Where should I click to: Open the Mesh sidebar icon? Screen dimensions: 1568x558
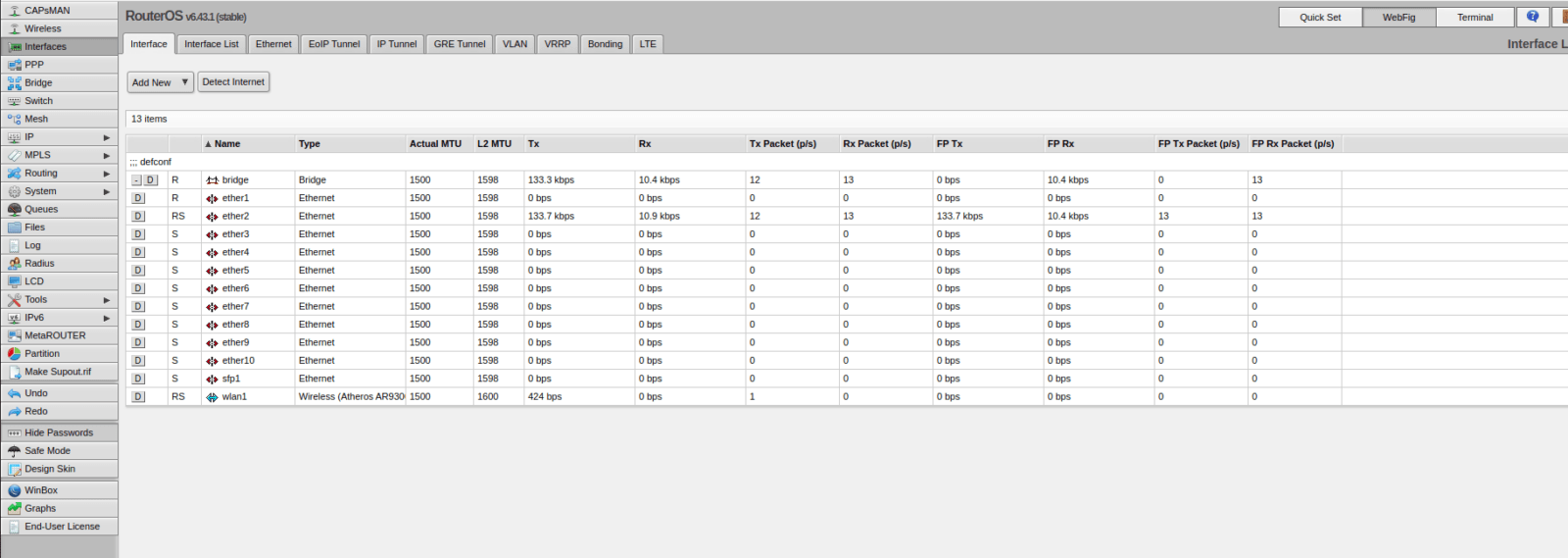point(14,119)
